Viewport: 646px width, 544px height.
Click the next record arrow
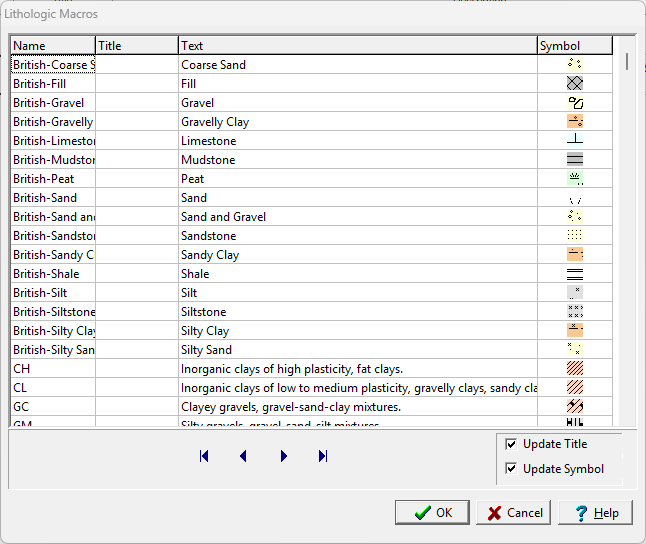(284, 456)
